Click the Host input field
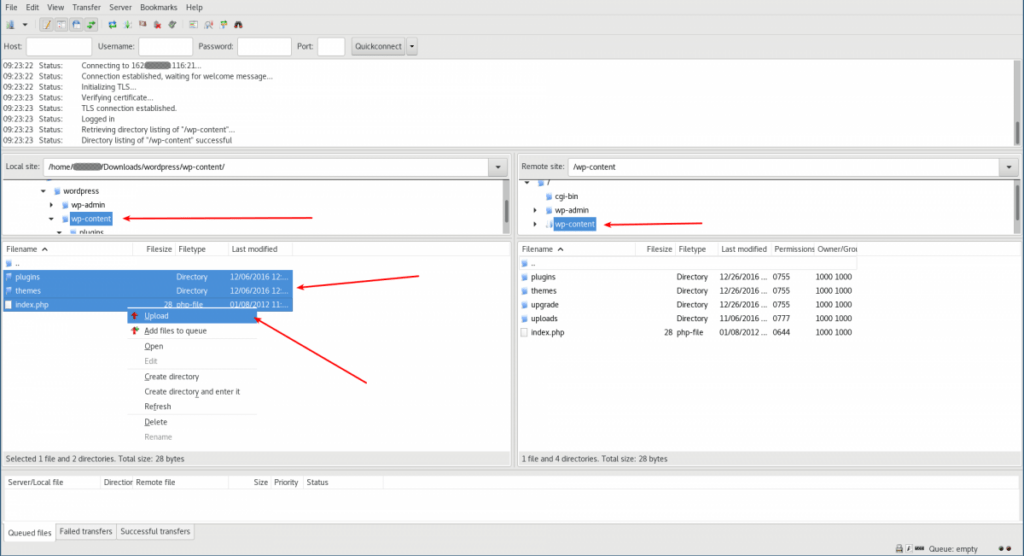This screenshot has height=556, width=1024. point(59,46)
